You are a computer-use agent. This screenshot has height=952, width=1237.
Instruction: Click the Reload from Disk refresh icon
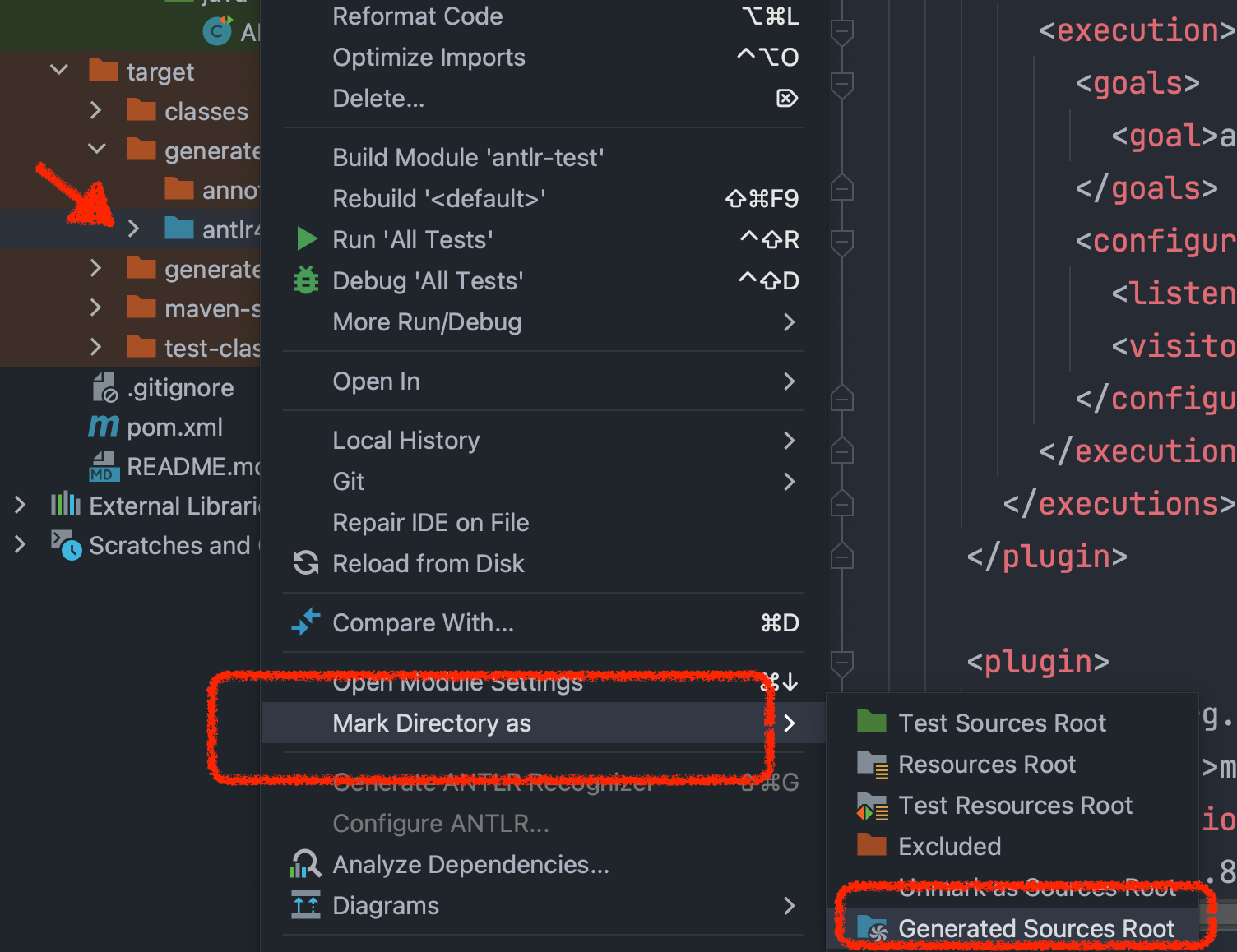tap(306, 563)
